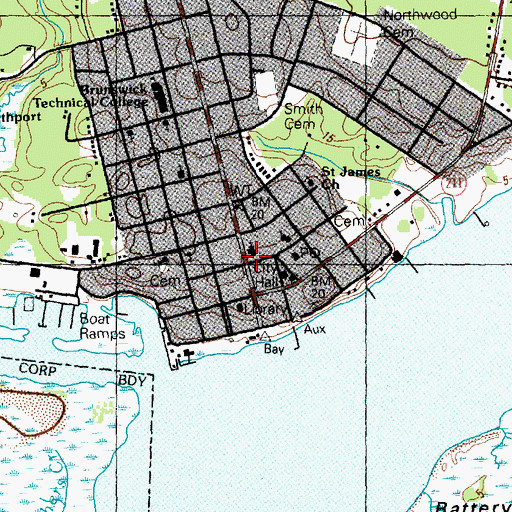The height and width of the screenshot is (512, 512).
Task: Select the route 211 highway shield
Action: click(x=454, y=183)
